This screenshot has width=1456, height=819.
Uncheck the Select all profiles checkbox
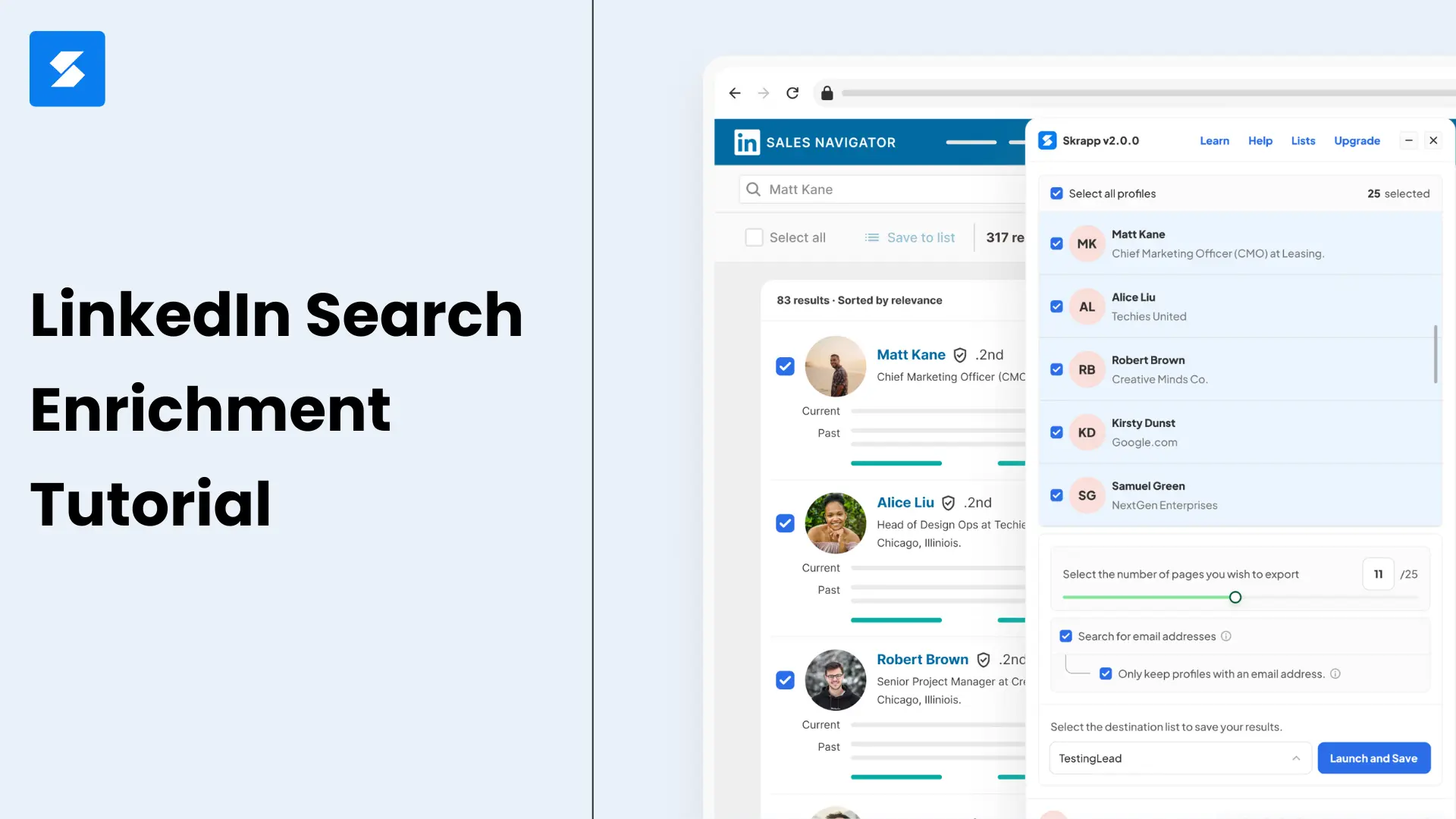pyautogui.click(x=1056, y=193)
